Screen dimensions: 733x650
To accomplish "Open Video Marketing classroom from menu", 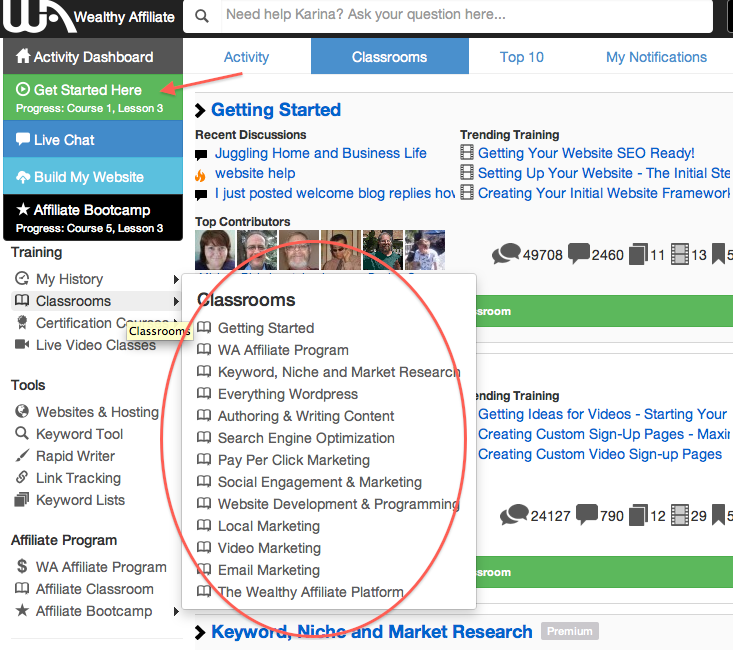I will point(269,548).
